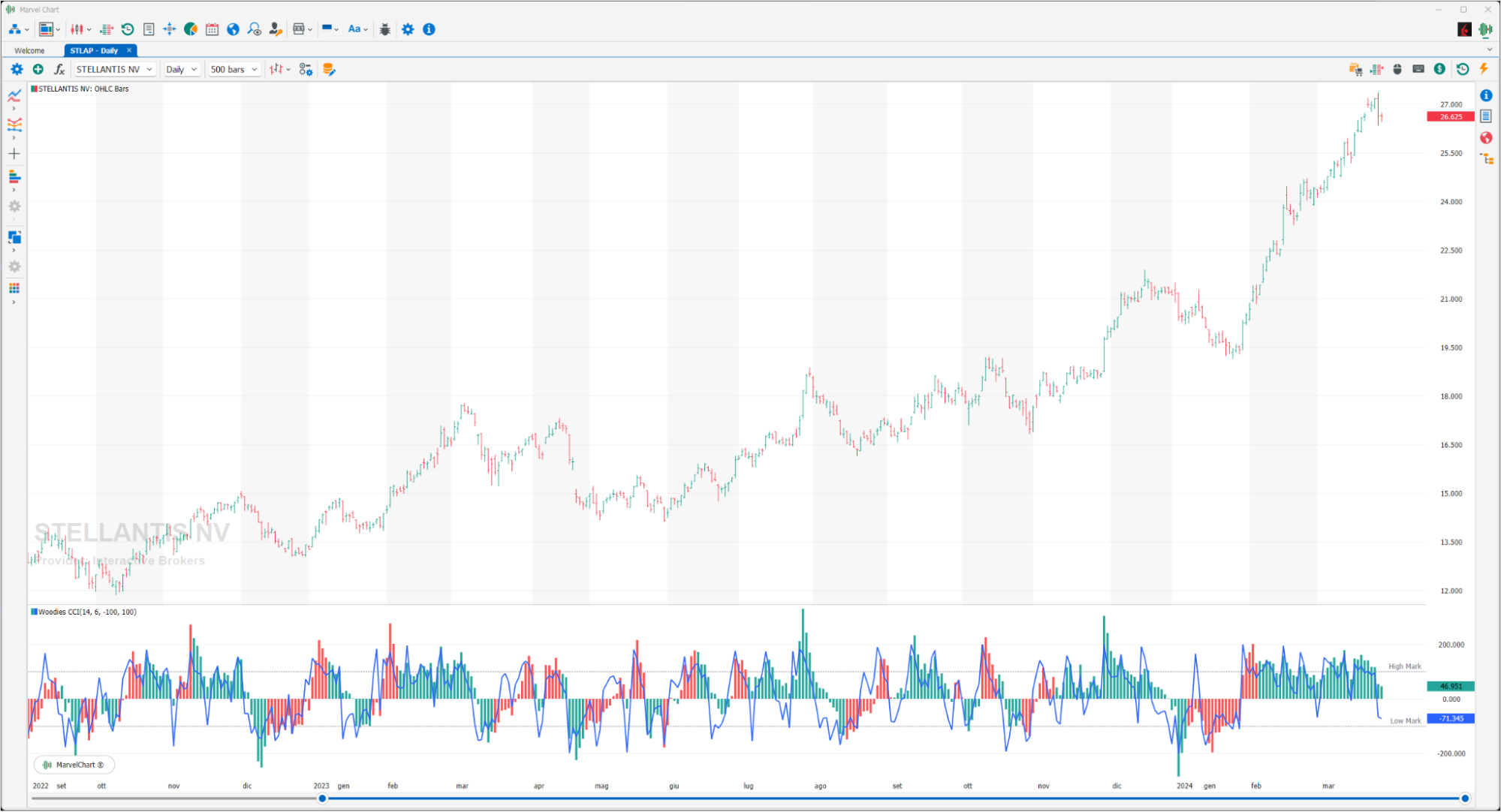Open the 500 bars range dropdown

pos(234,69)
